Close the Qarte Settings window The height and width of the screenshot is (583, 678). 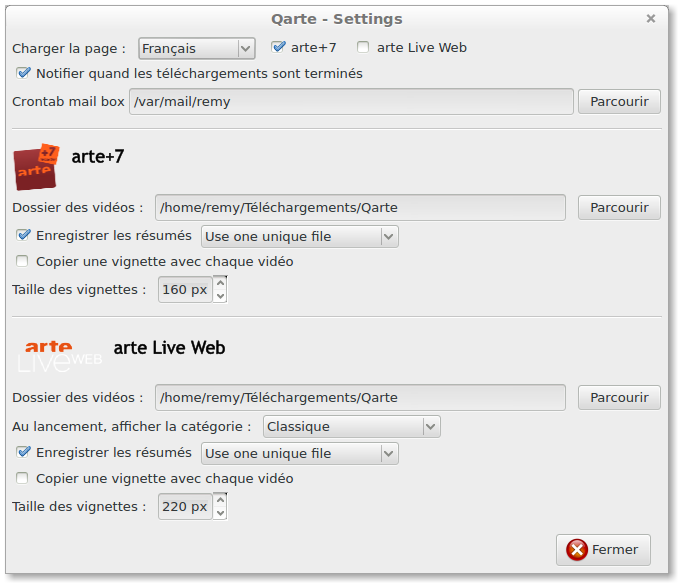tap(651, 19)
